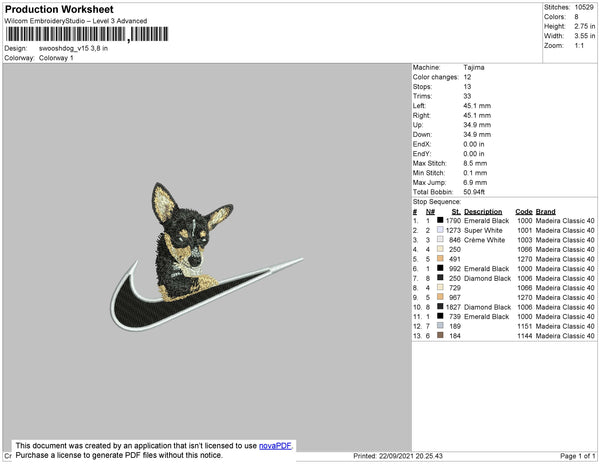Click the Machine value Tajima
The width and height of the screenshot is (600, 464).
474,67
